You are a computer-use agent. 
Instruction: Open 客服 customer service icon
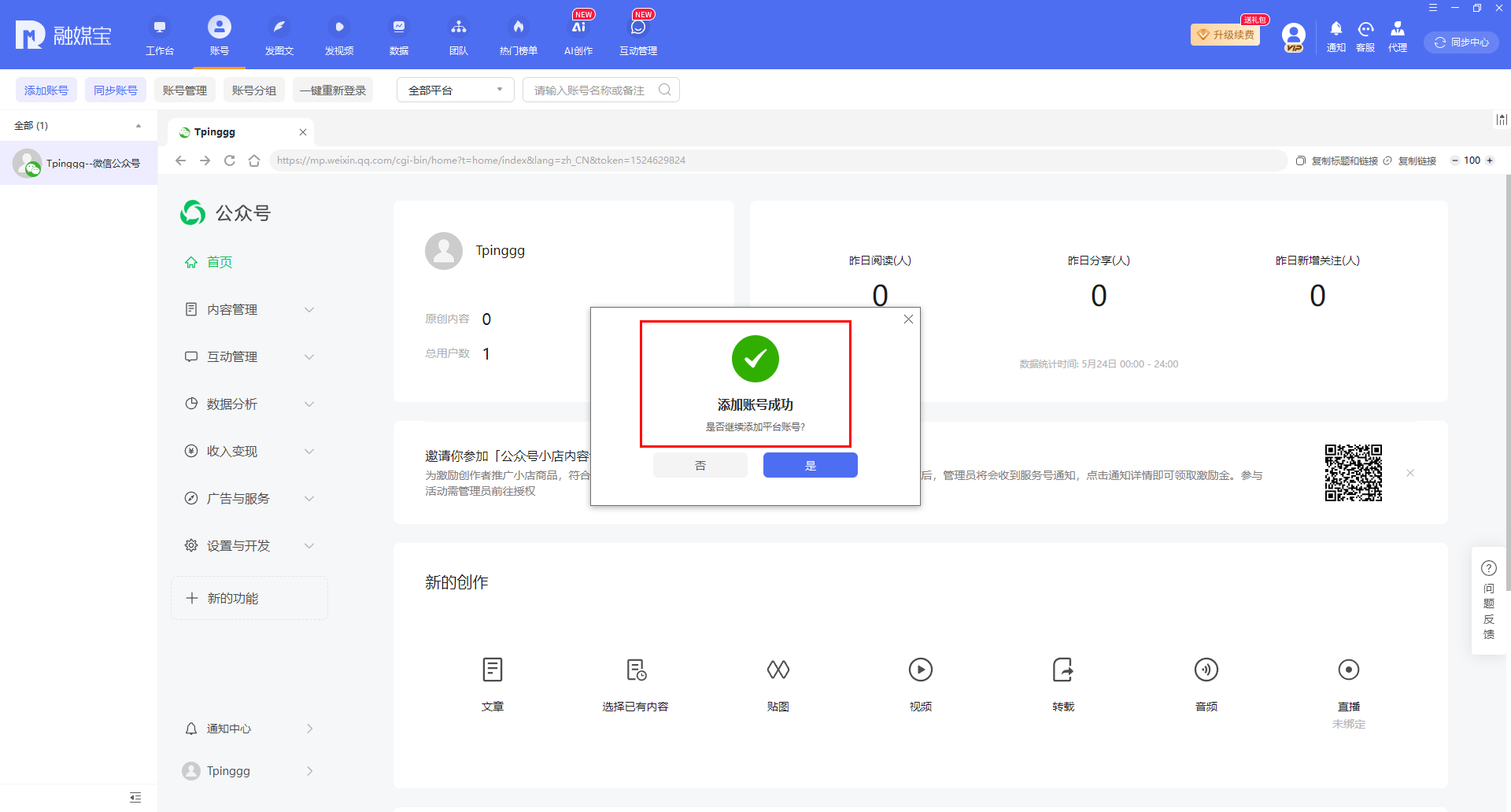(1365, 29)
